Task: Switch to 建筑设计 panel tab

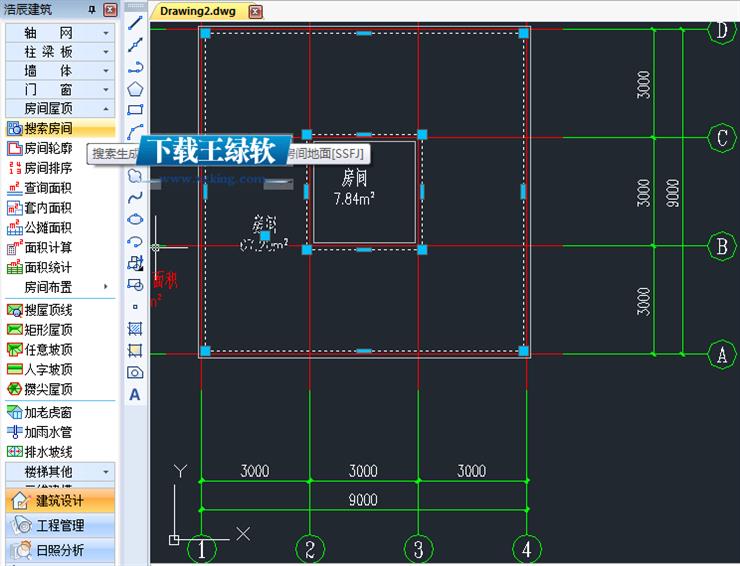Action: (x=60, y=500)
